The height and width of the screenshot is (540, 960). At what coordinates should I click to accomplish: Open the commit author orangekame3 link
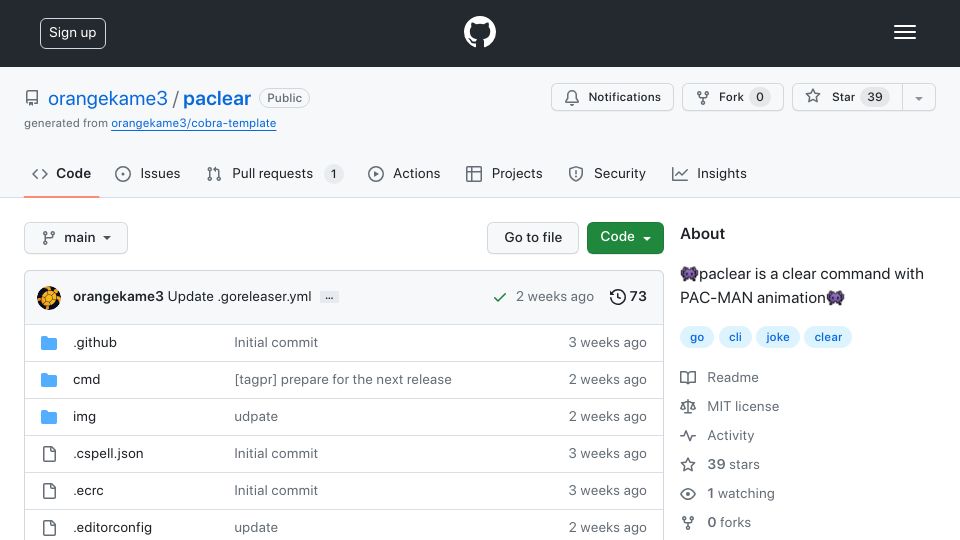118,296
